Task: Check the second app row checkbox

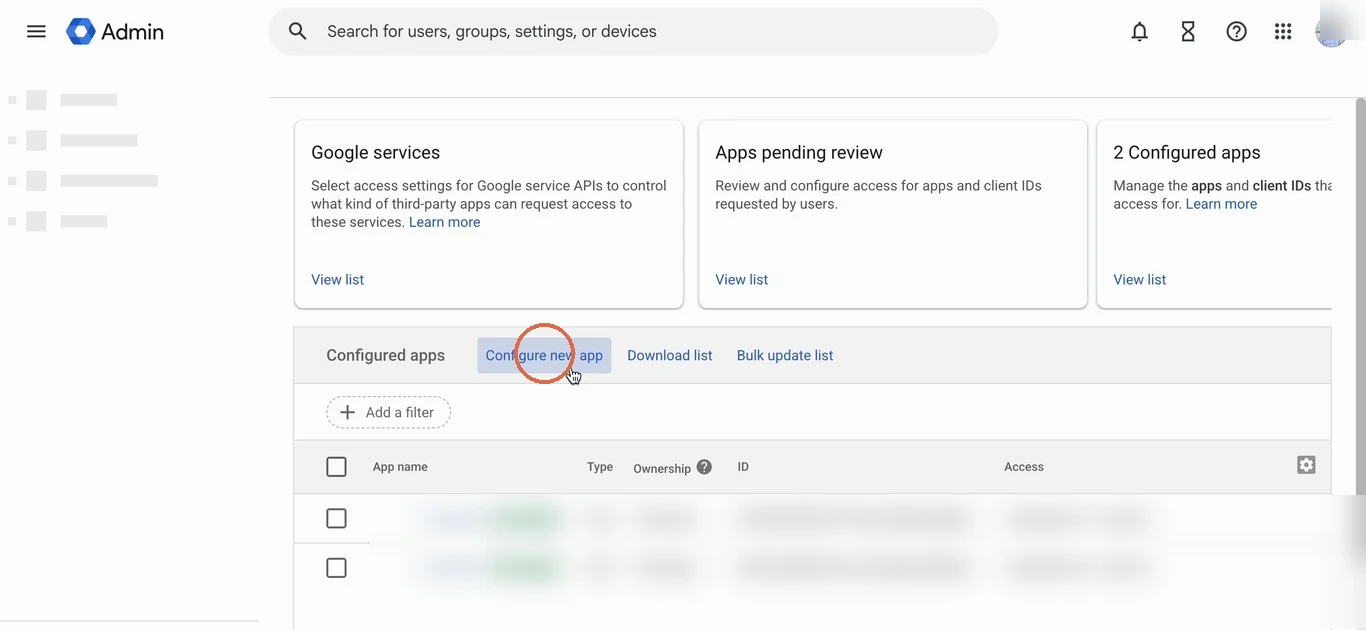Action: (x=336, y=568)
